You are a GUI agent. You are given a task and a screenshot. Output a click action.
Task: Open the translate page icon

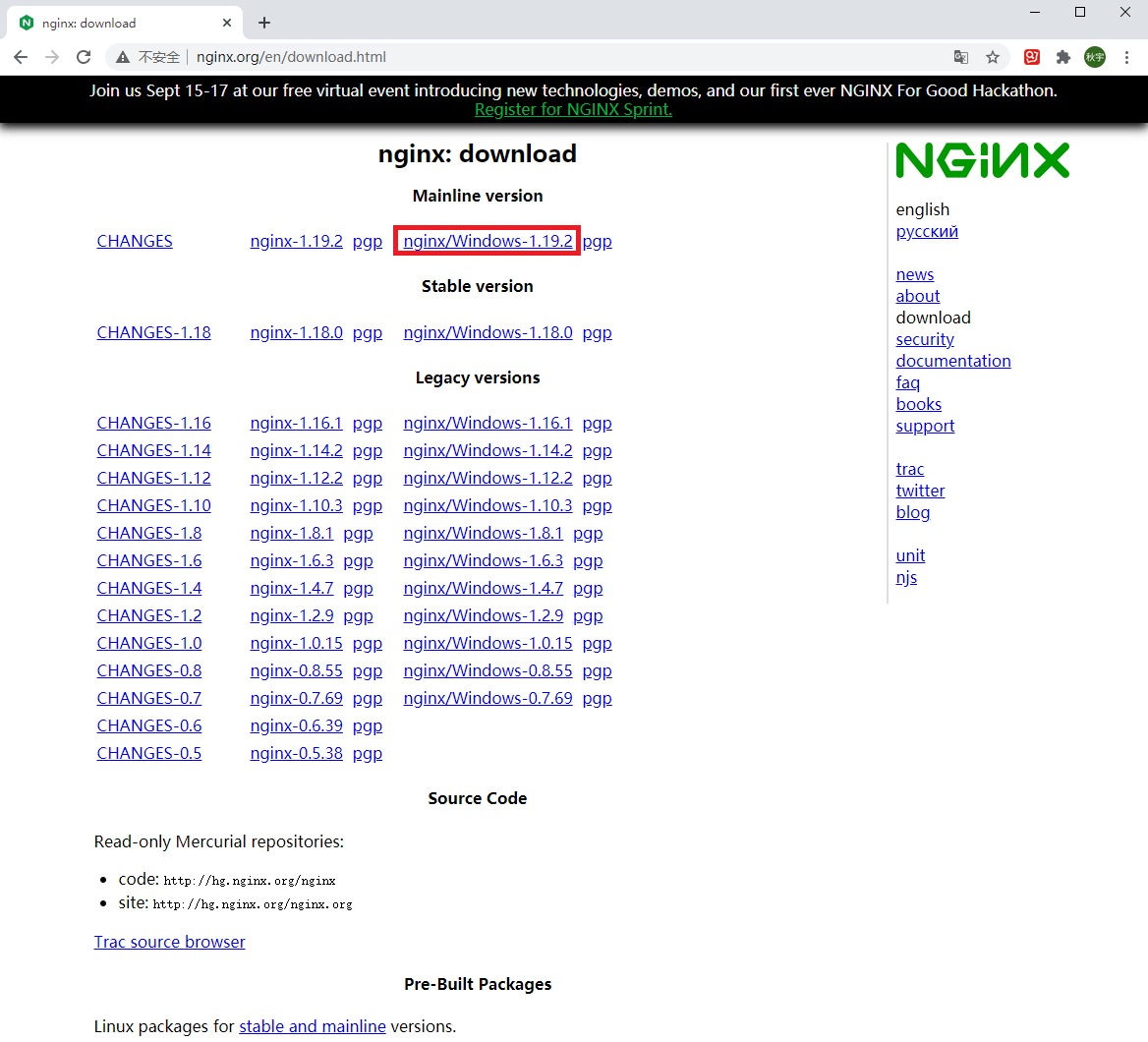pyautogui.click(x=961, y=57)
